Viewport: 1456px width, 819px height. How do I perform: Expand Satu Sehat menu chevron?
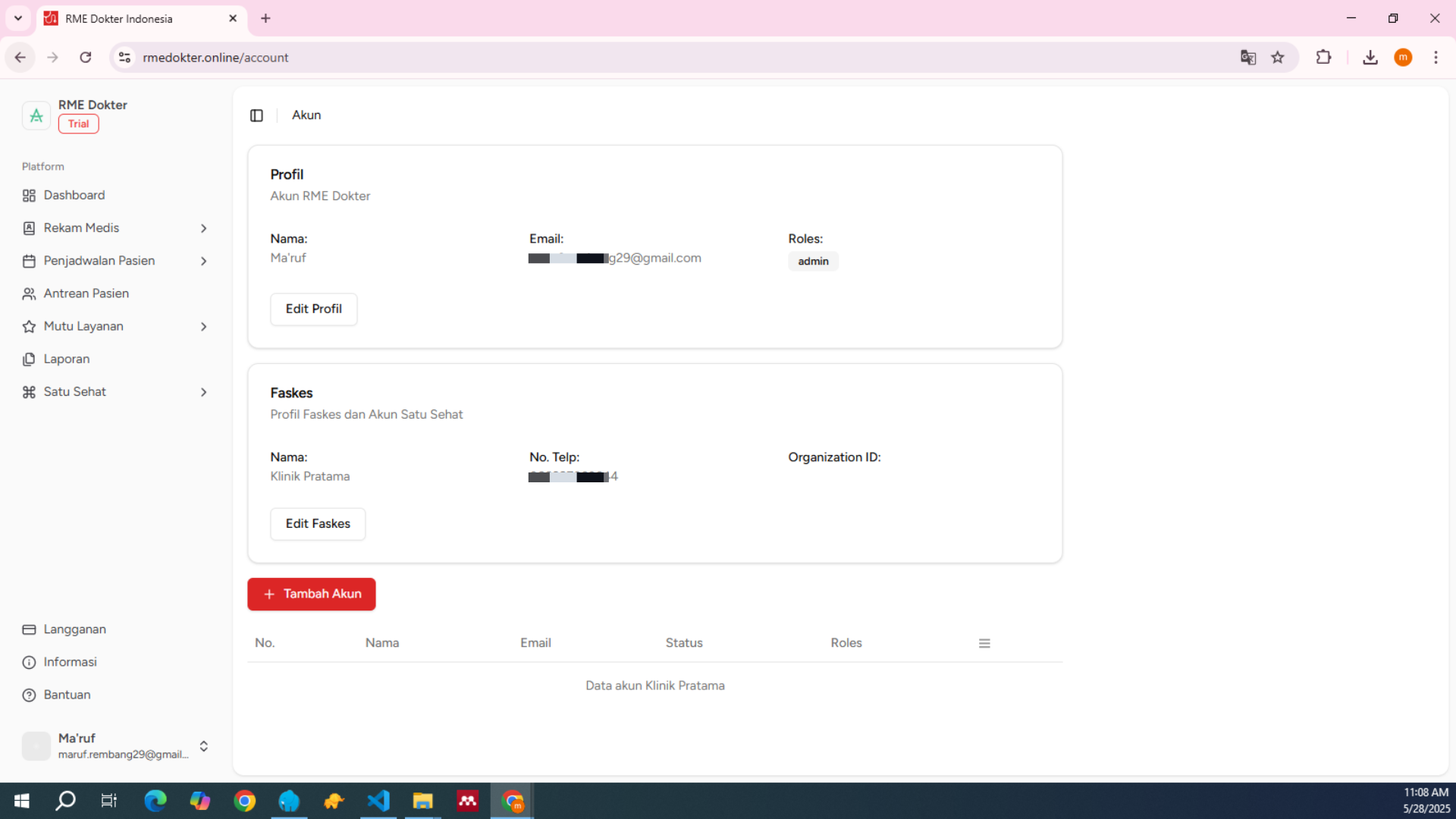point(203,392)
